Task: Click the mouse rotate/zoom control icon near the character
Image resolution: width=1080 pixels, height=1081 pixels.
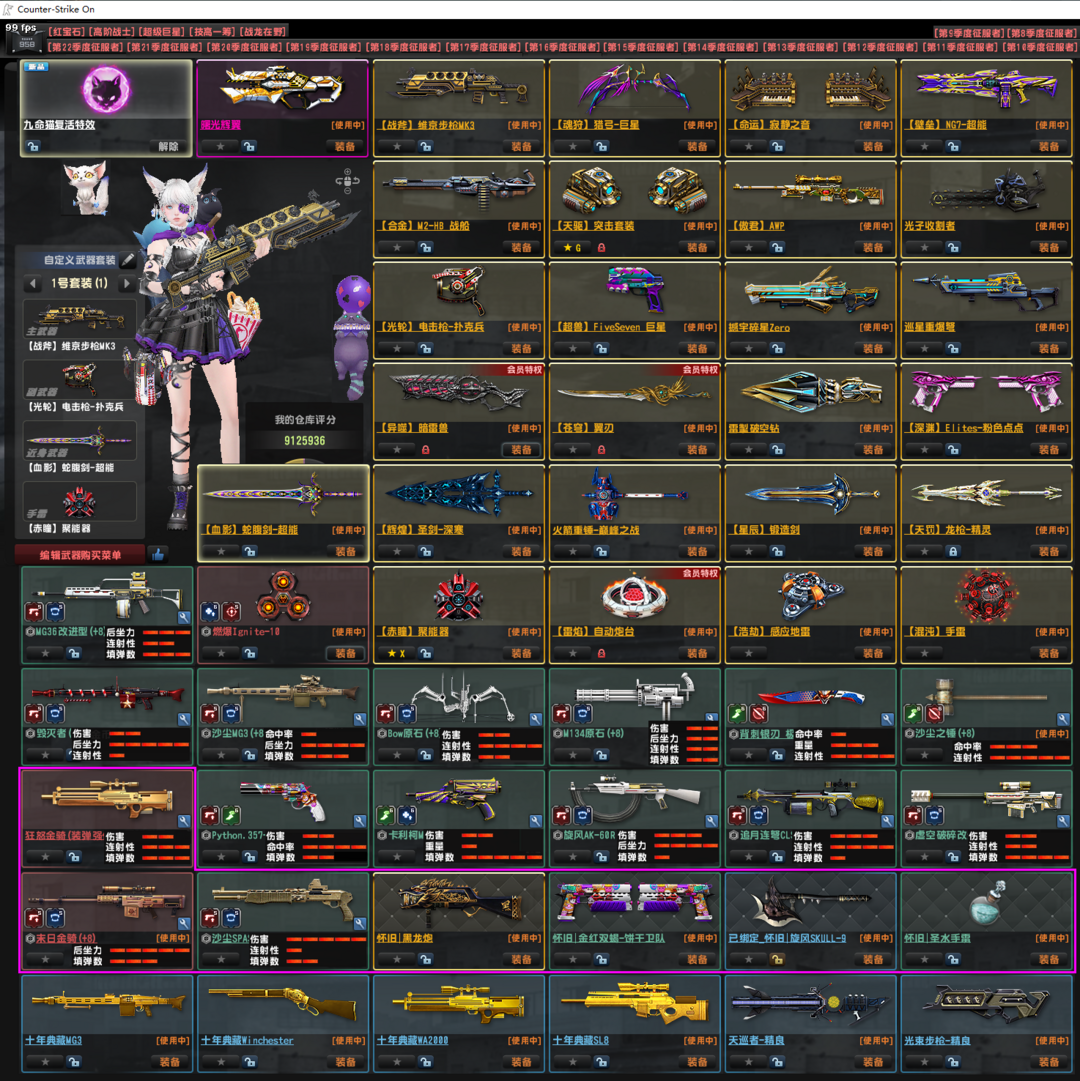Action: pyautogui.click(x=347, y=181)
